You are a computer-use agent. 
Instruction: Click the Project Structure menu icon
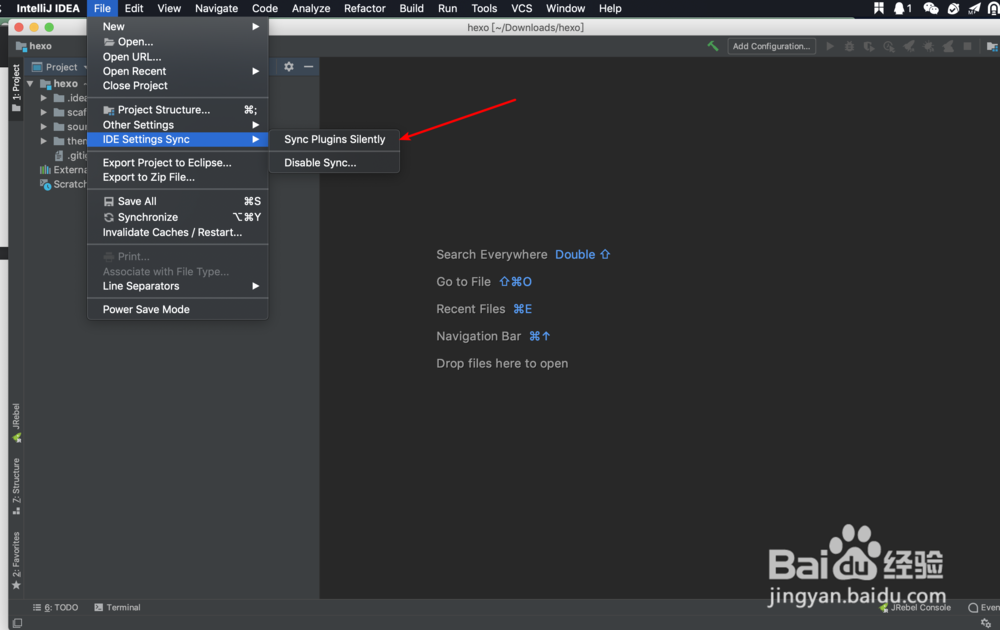coord(109,110)
